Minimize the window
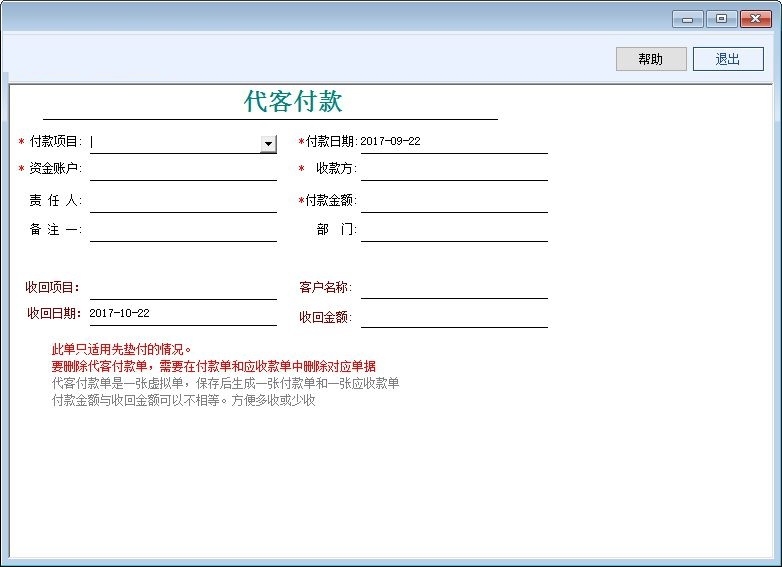 [687, 18]
